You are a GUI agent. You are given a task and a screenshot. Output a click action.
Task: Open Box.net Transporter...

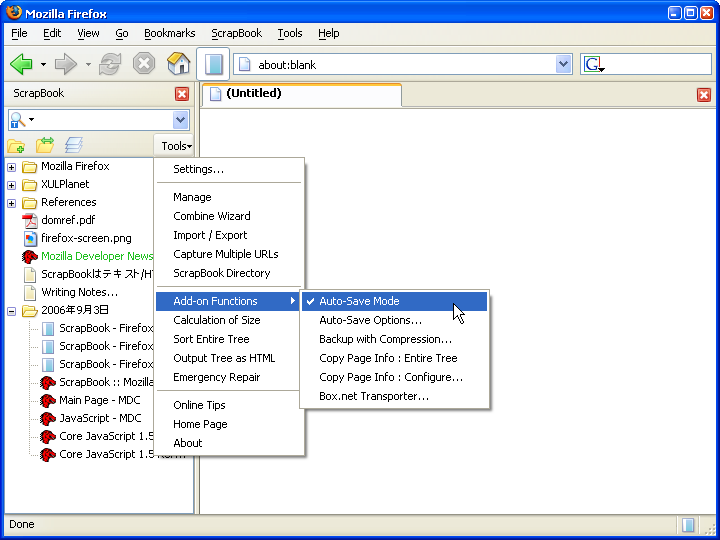point(394,396)
